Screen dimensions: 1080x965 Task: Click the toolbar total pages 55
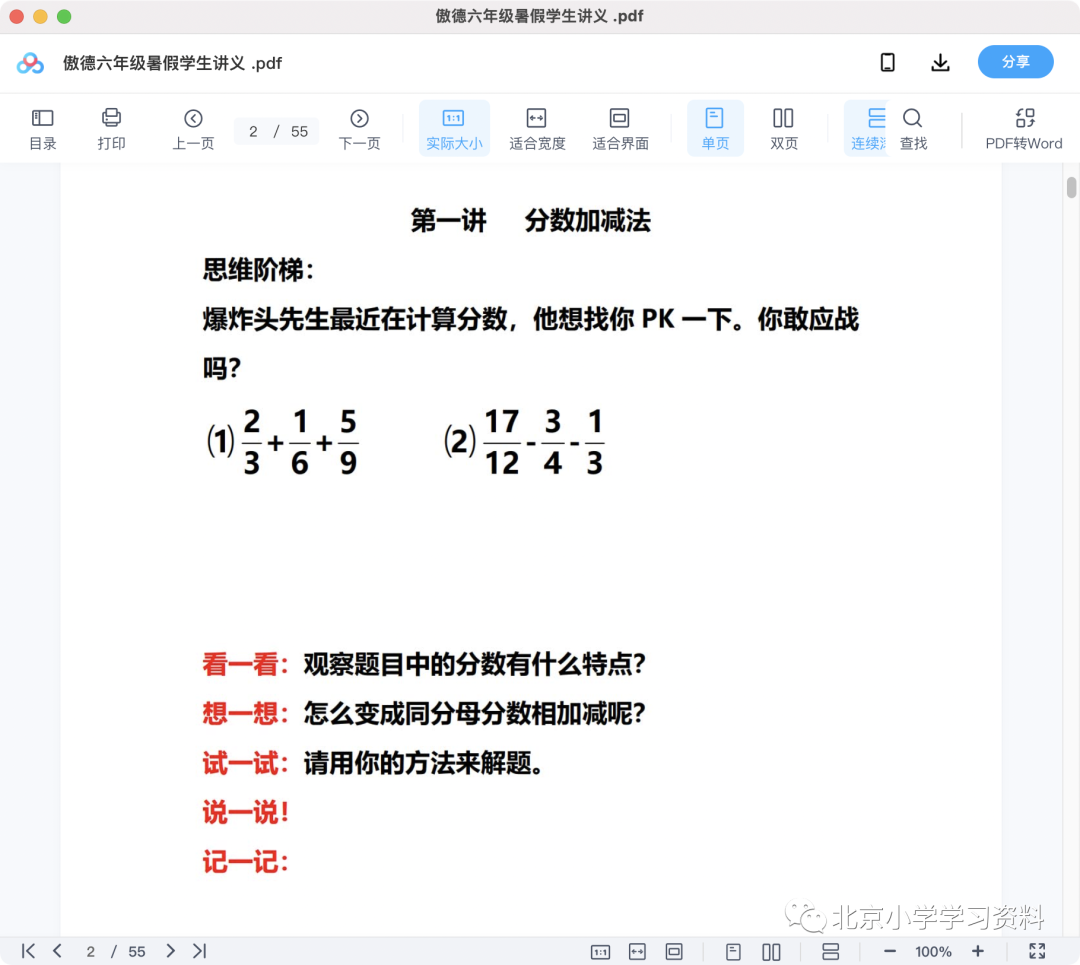pos(299,132)
